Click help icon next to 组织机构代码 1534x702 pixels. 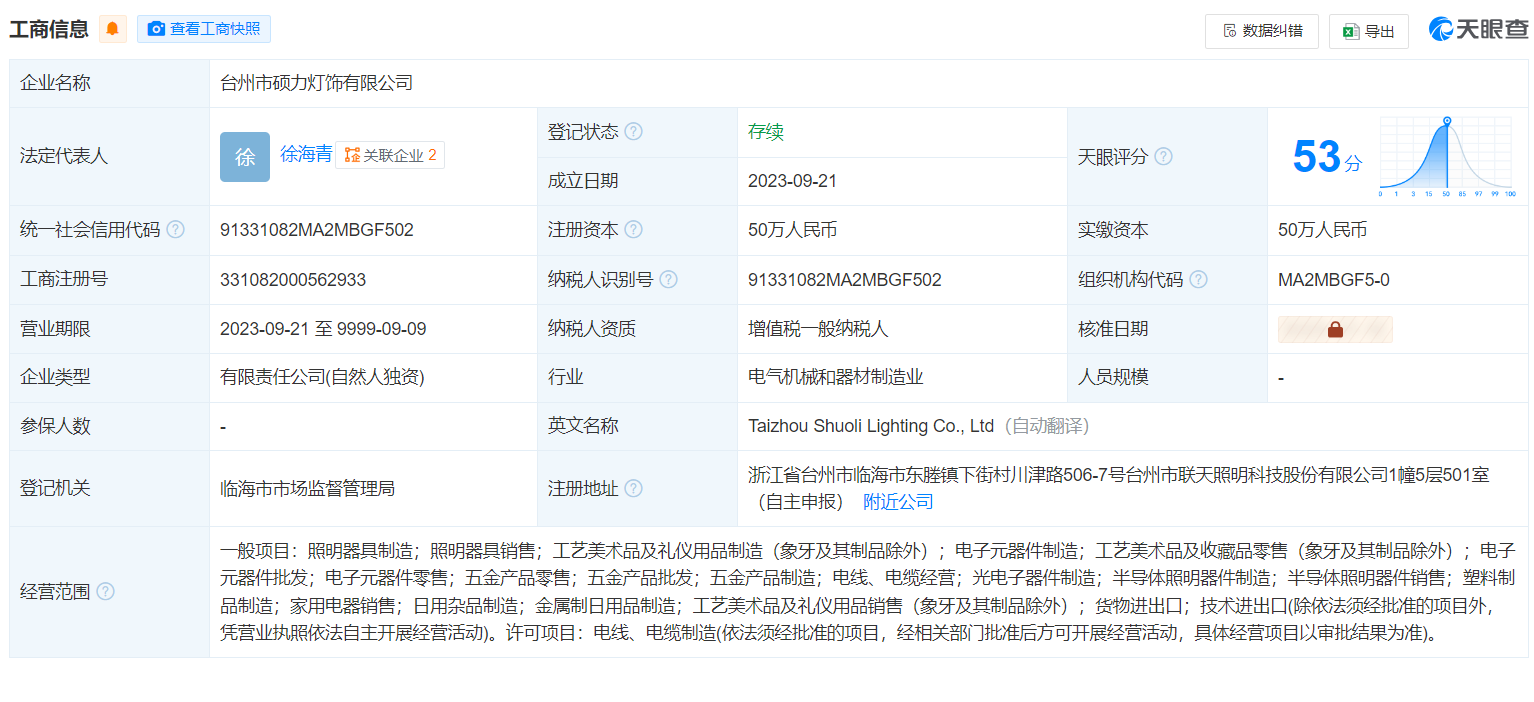point(1198,280)
